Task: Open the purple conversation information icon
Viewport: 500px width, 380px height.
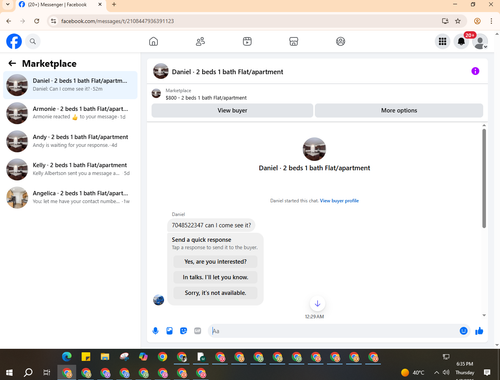Action: pos(475,71)
